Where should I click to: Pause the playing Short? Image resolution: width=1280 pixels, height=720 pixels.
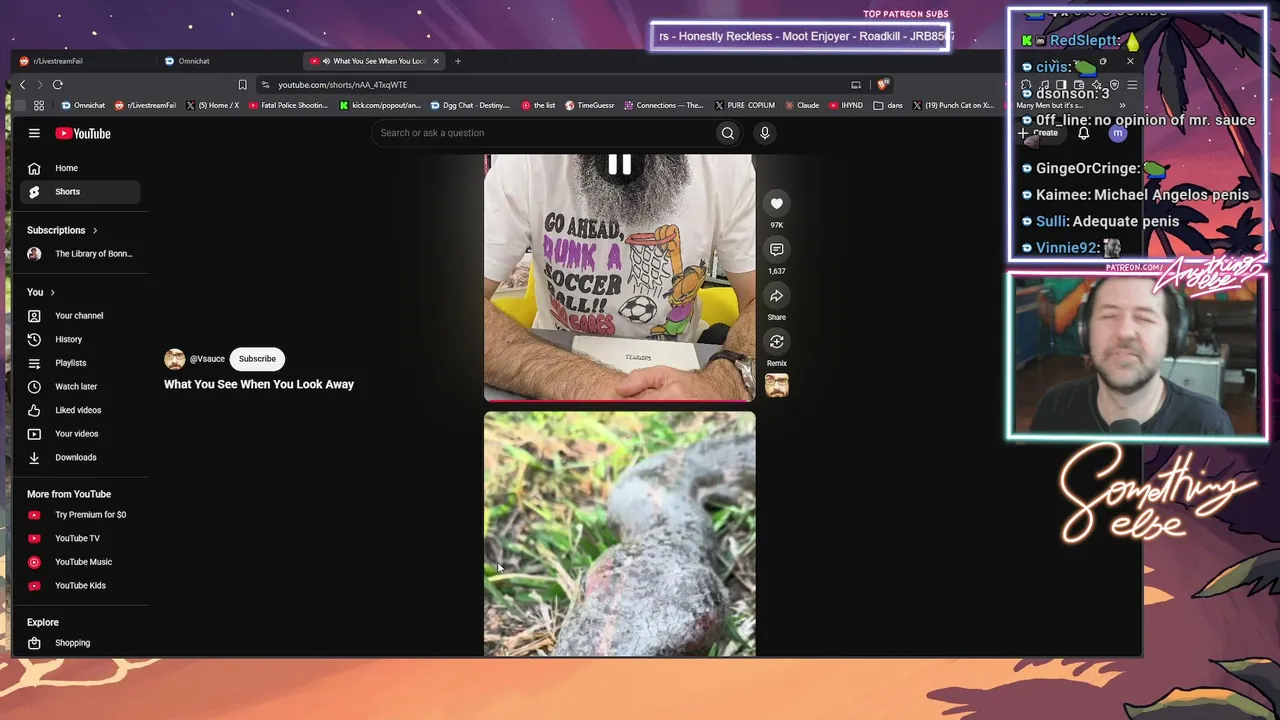click(620, 165)
